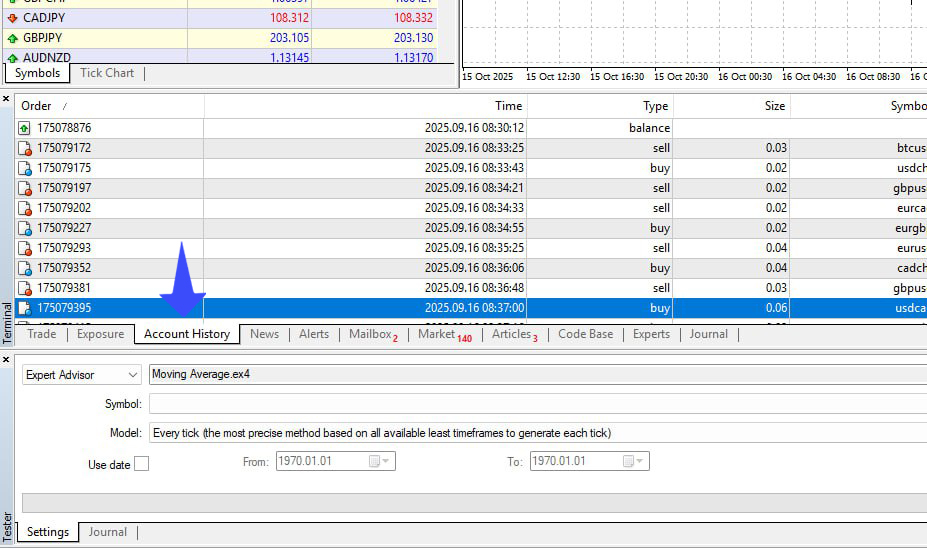Switch to the Tester Journal tab

pos(107,532)
